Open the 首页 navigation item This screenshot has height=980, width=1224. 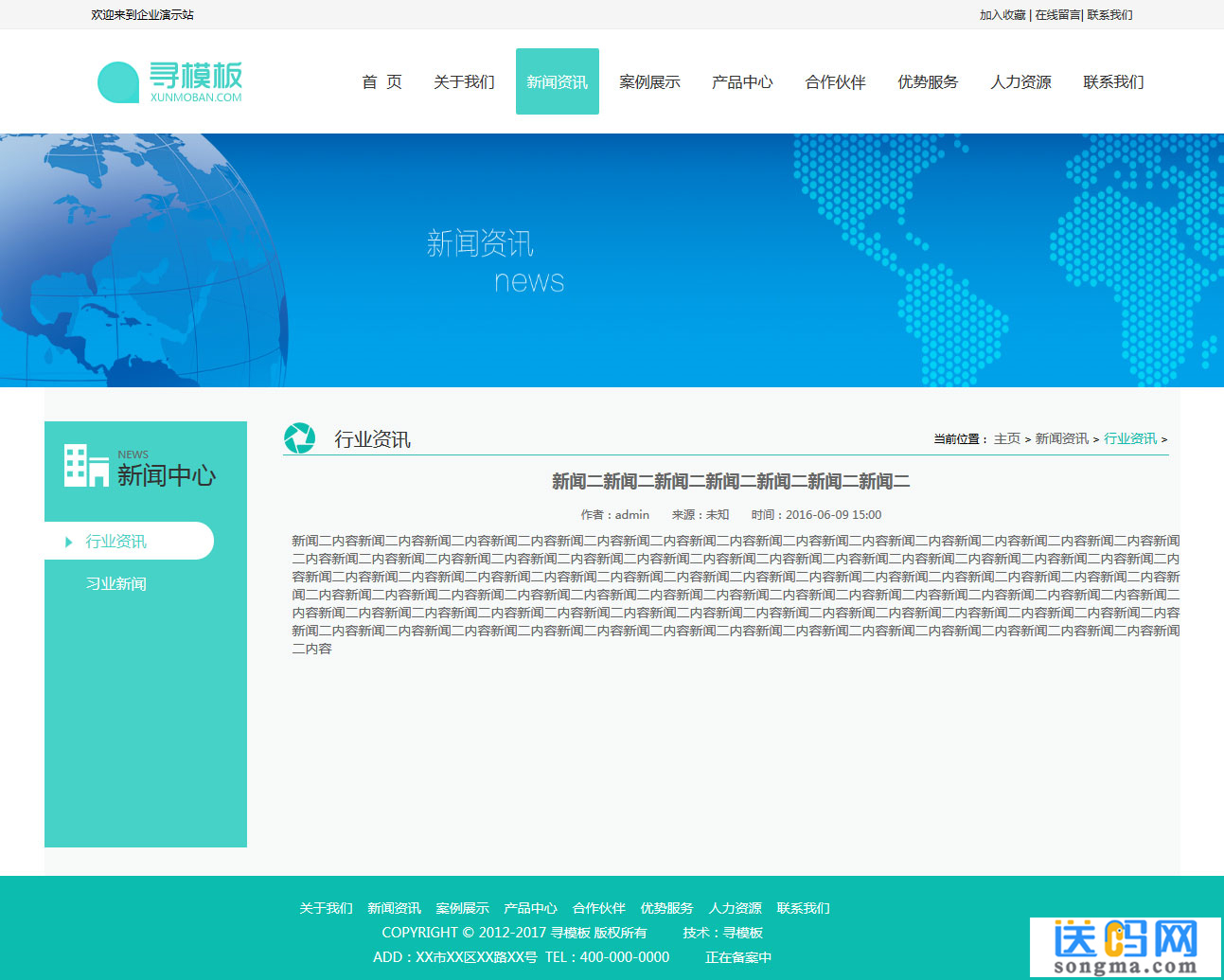381,82
